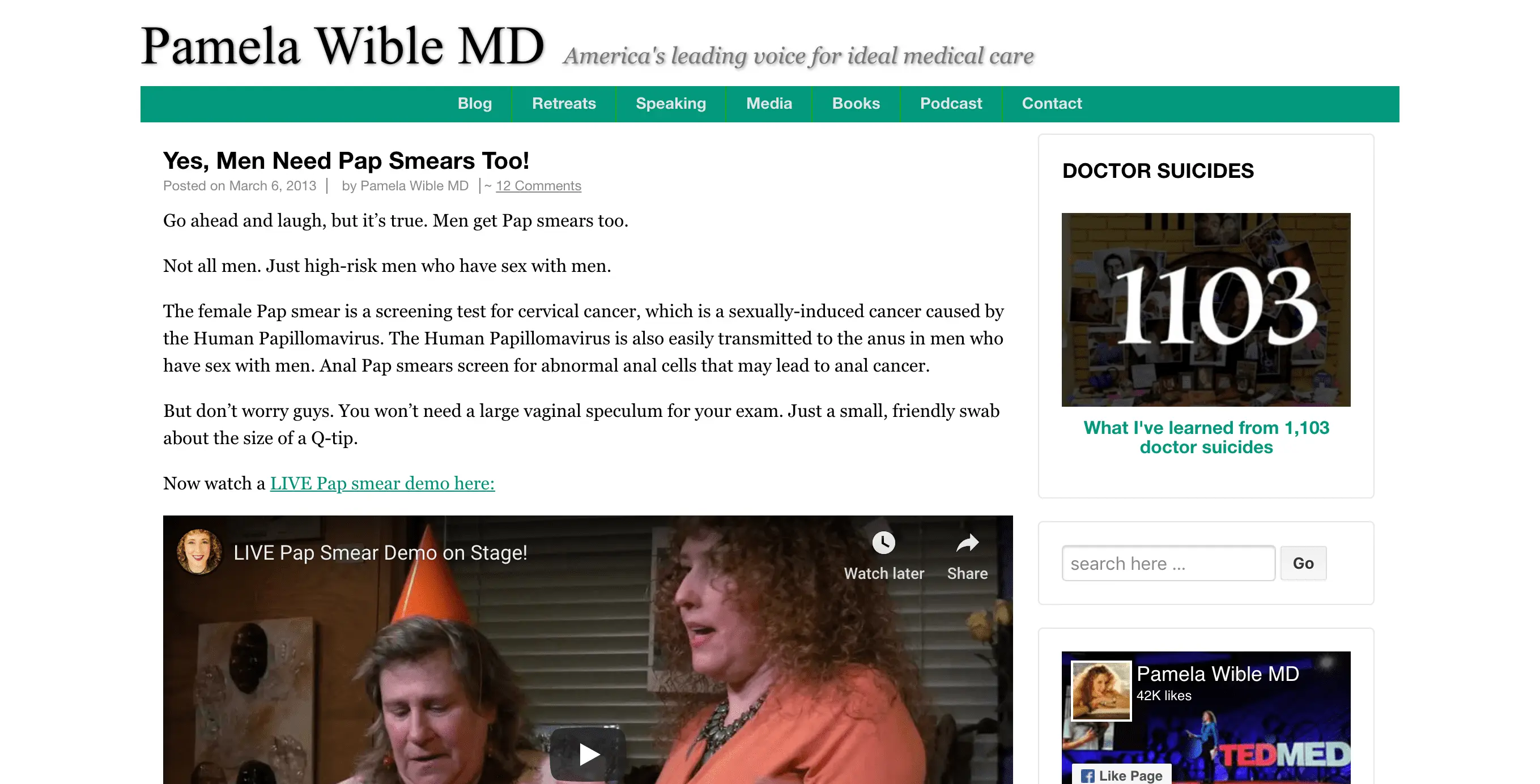Open the Podcast page
1540x784 pixels.
951,104
